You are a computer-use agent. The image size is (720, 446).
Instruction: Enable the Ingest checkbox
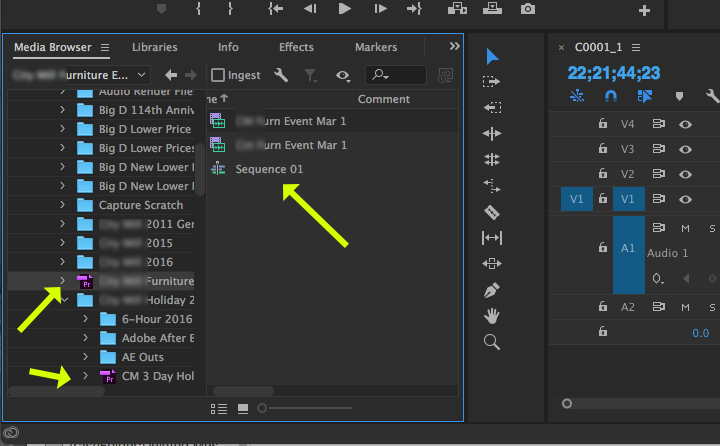pyautogui.click(x=218, y=75)
